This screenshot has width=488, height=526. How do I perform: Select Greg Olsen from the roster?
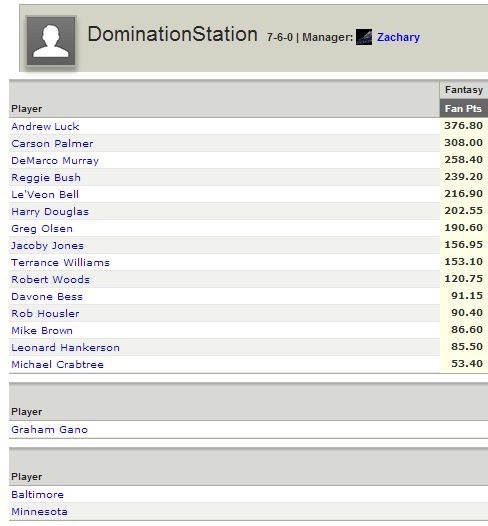(x=42, y=229)
